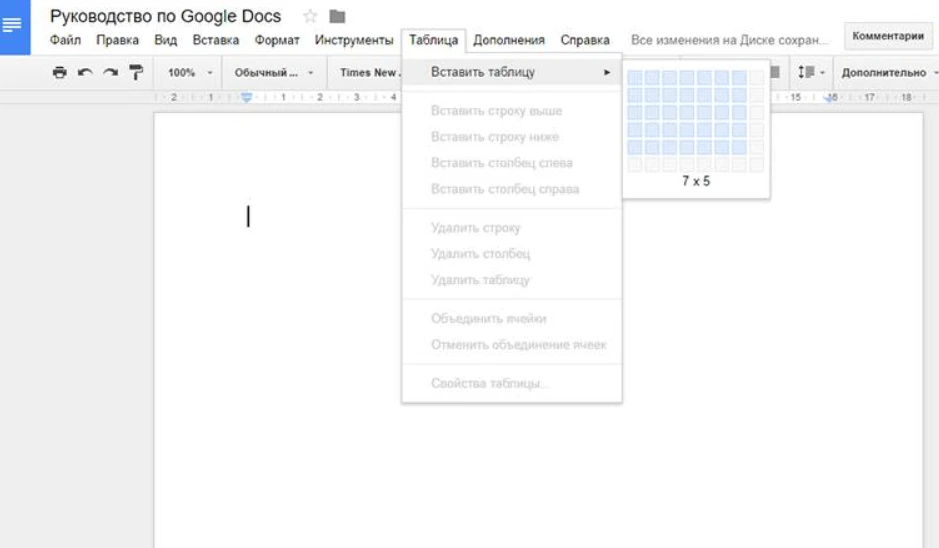Open the Инструменты menu
This screenshot has height=548, width=939.
click(x=354, y=40)
